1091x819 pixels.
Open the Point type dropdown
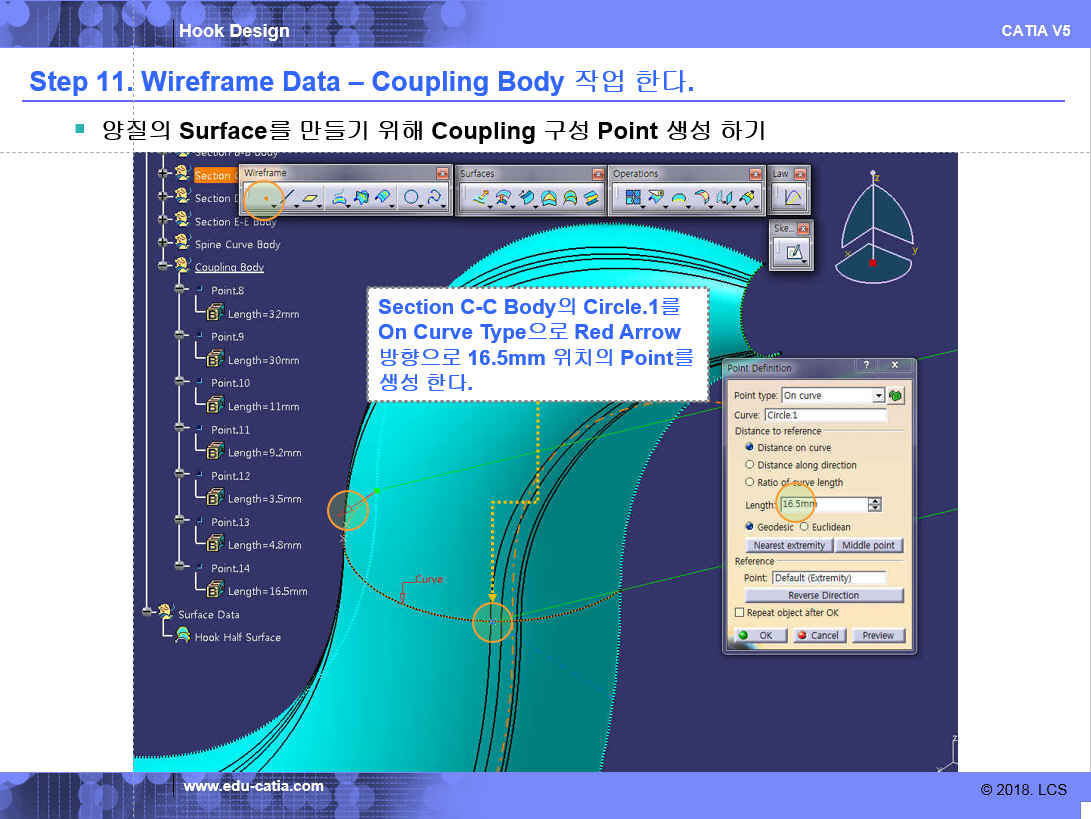(x=879, y=396)
